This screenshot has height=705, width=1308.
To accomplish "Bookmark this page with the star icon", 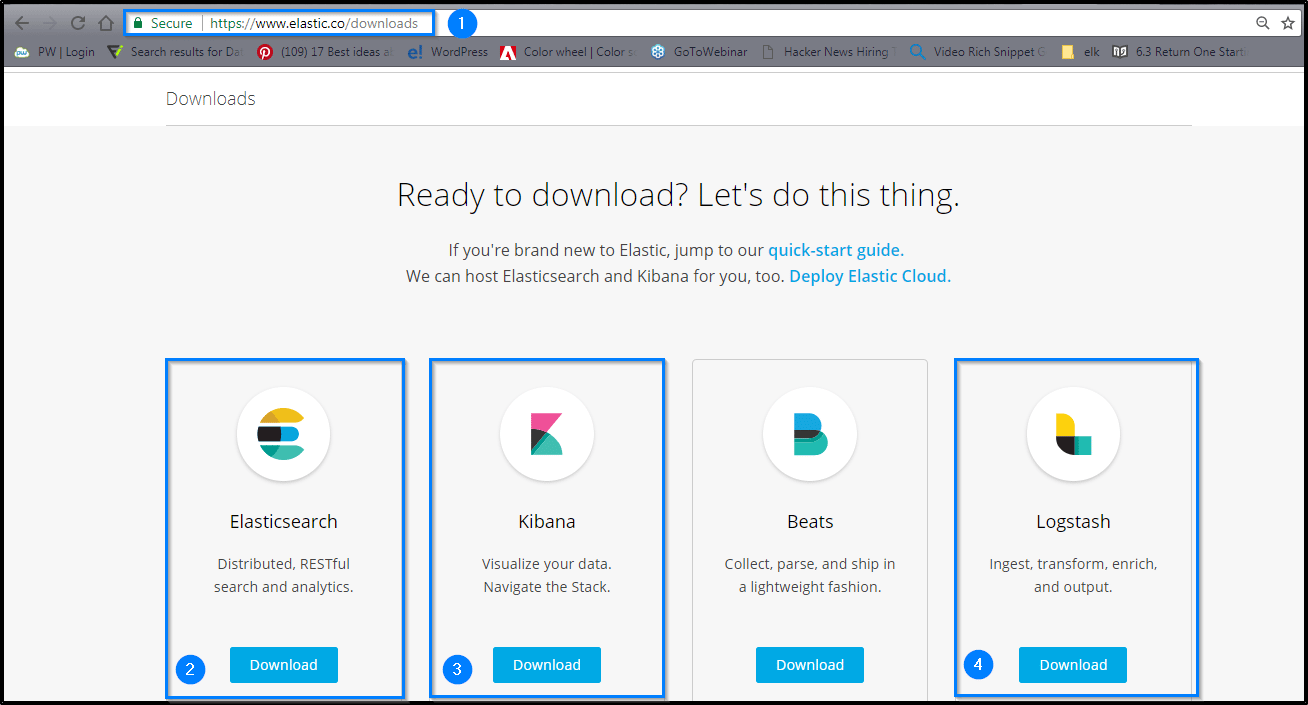I will coord(1288,23).
